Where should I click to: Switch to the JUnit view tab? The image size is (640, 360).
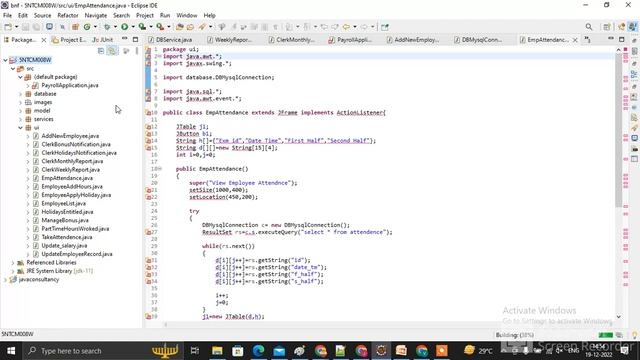[x=103, y=40]
